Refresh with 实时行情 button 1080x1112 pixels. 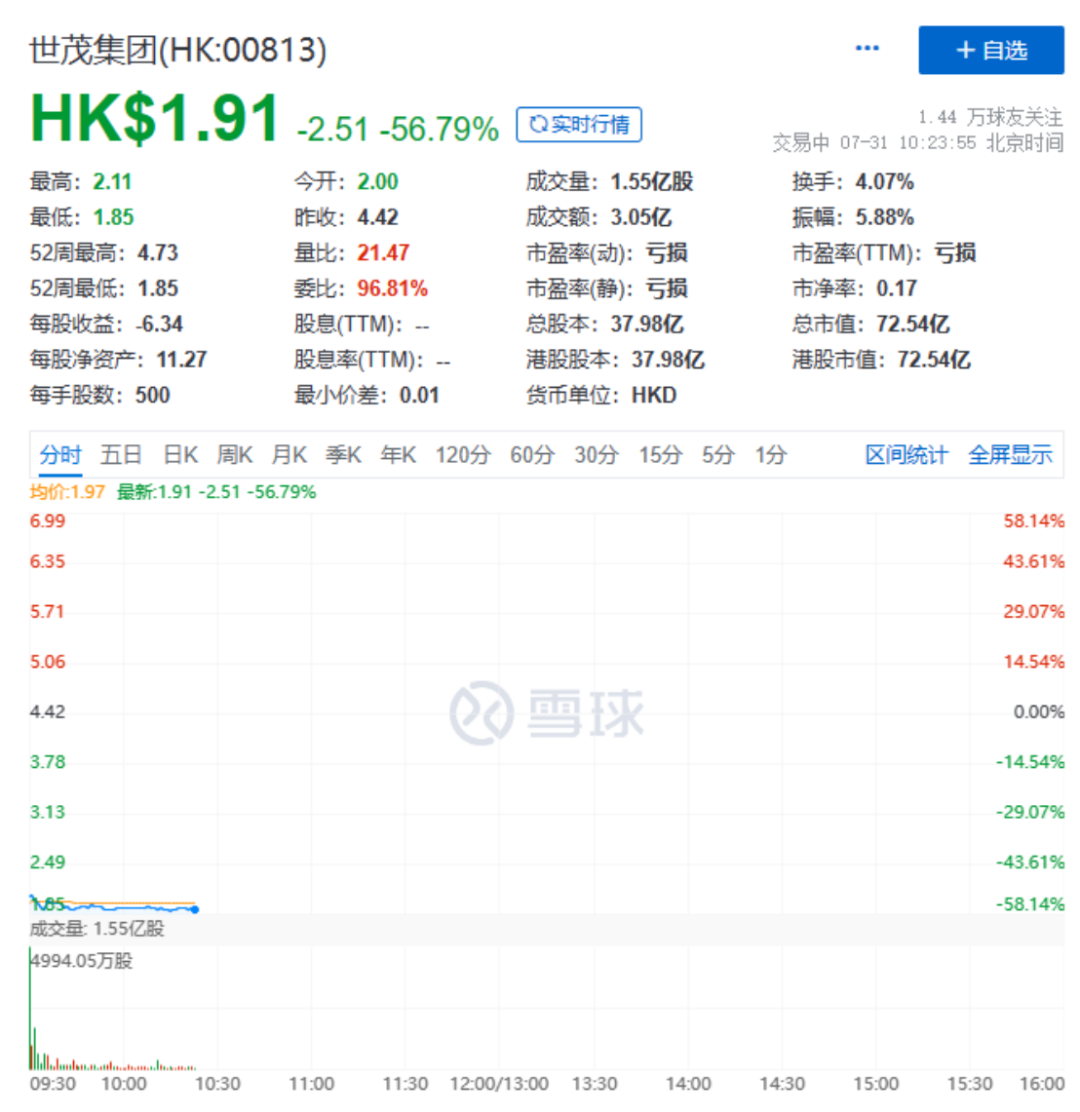point(579,125)
